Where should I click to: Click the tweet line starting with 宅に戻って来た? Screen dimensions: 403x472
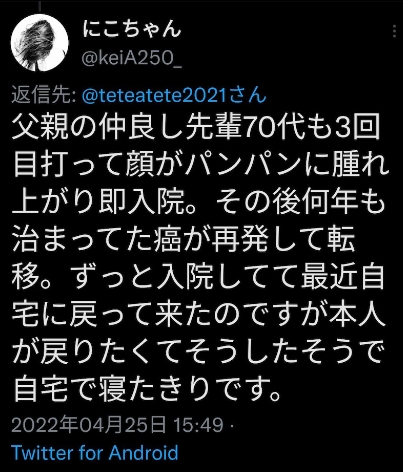click(x=198, y=315)
